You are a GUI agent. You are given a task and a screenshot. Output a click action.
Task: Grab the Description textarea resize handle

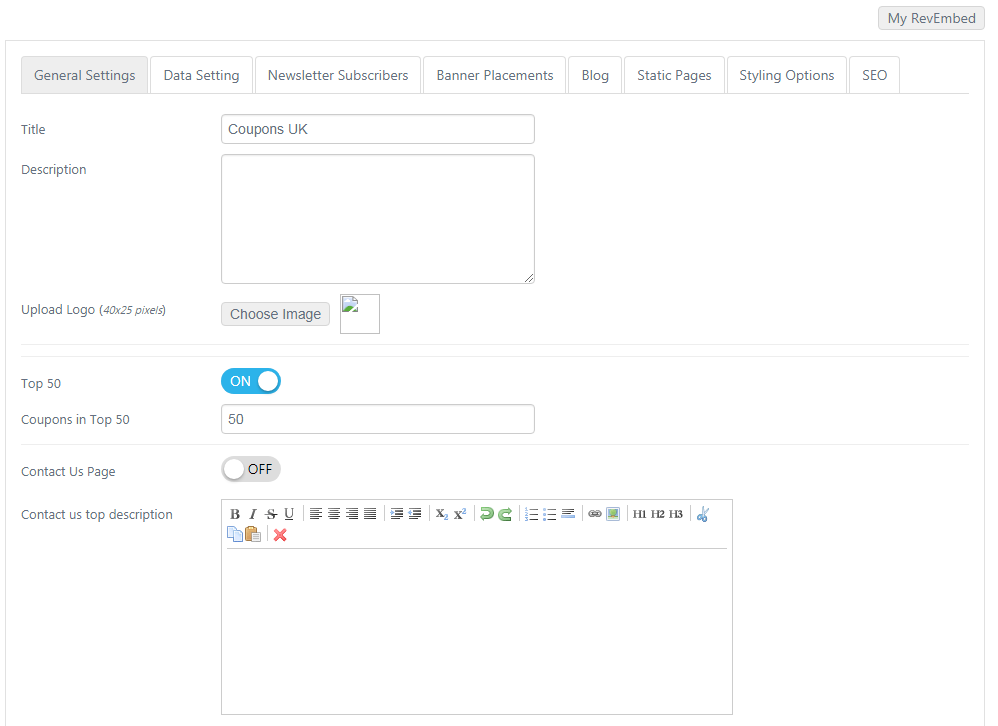529,278
